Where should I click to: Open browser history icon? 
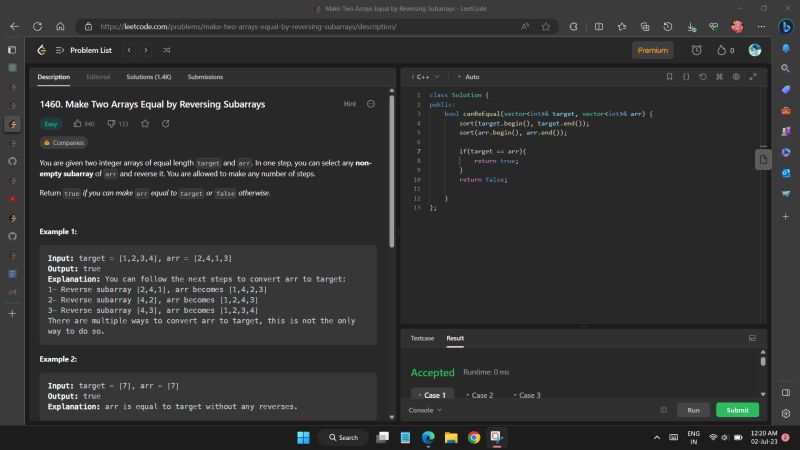point(667,27)
